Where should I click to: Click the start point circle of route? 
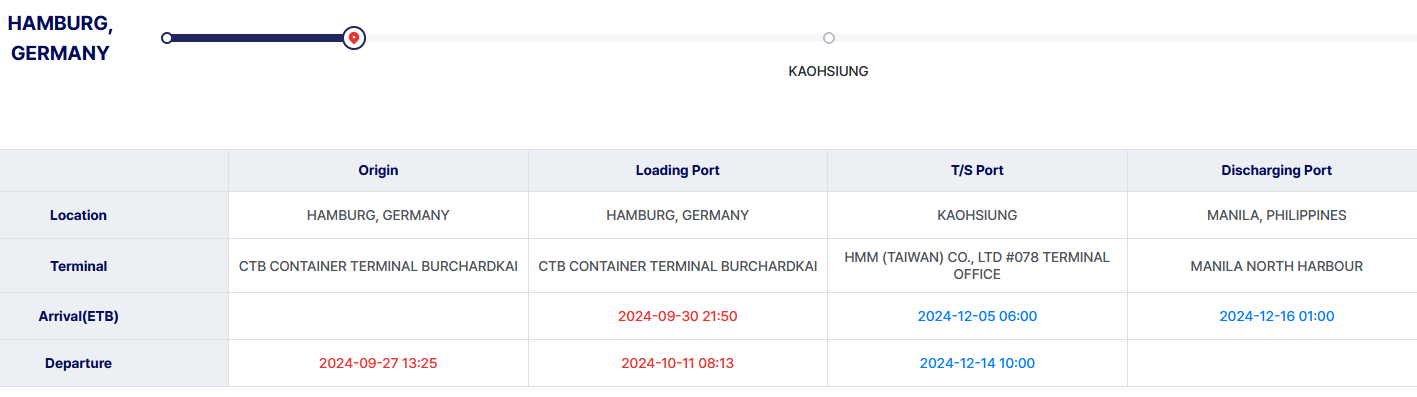pos(167,38)
